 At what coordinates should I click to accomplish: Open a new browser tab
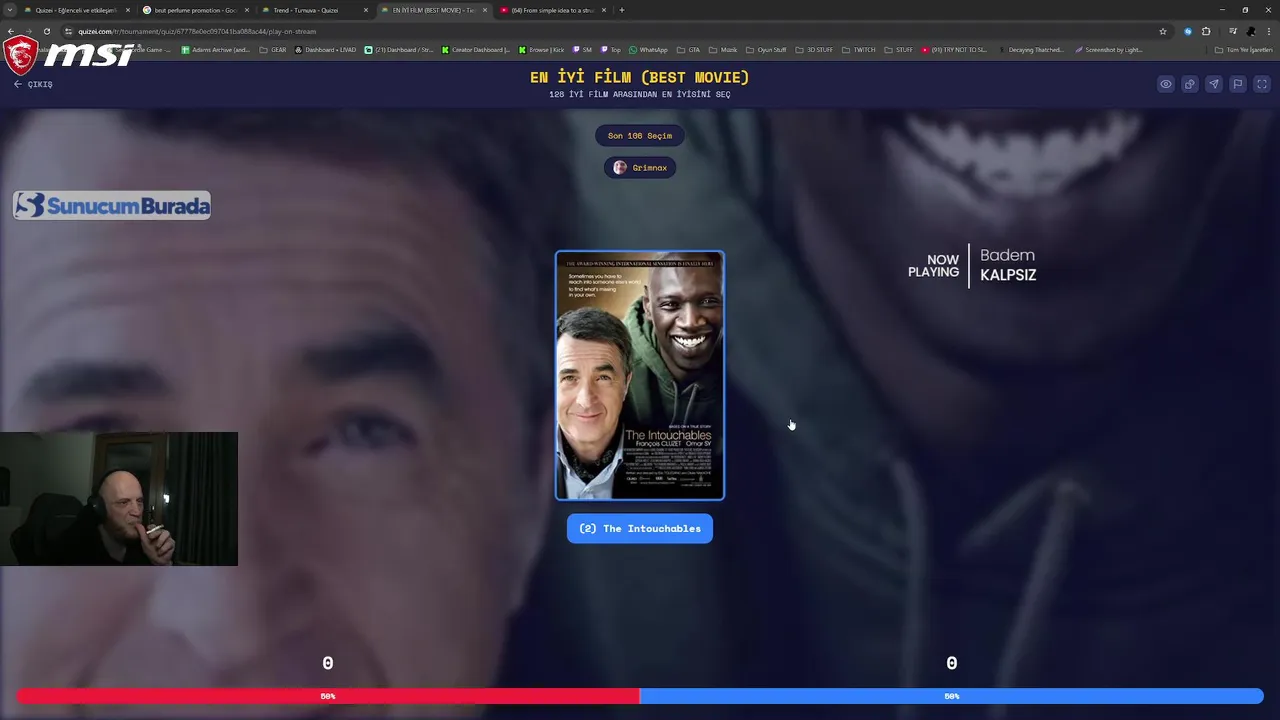pos(622,10)
